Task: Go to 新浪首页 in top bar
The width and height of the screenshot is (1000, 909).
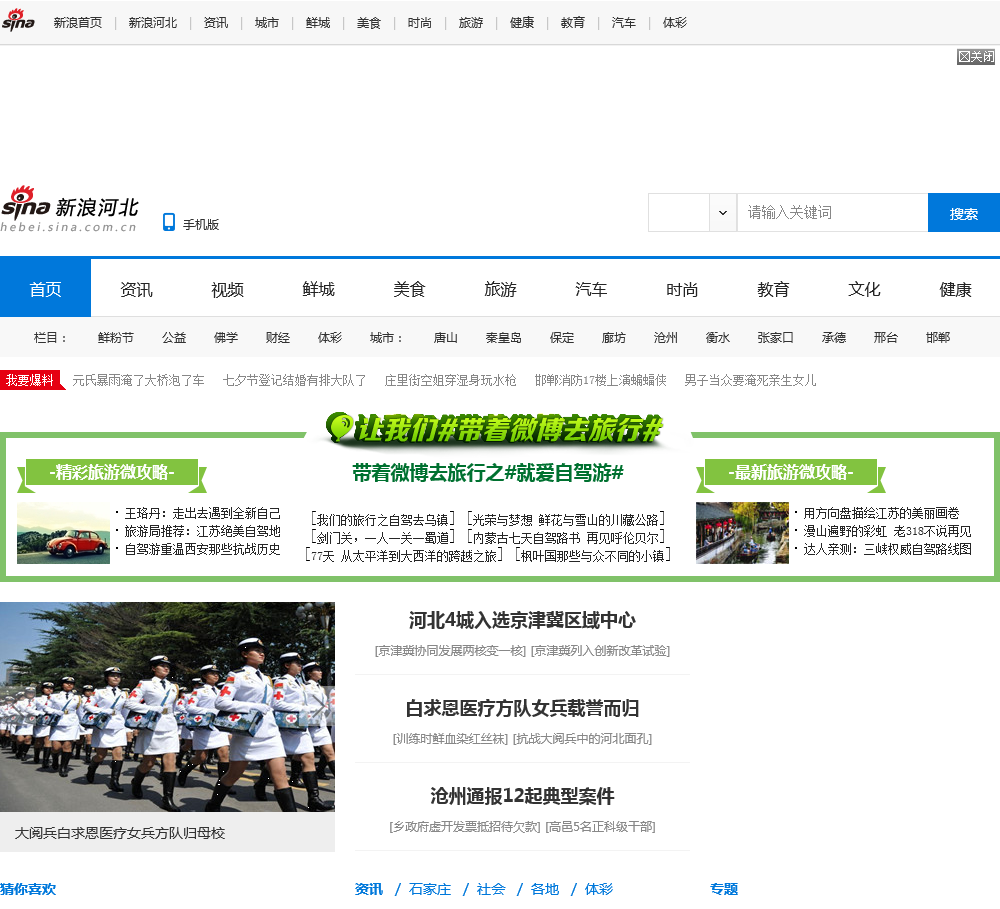Action: pyautogui.click(x=78, y=23)
